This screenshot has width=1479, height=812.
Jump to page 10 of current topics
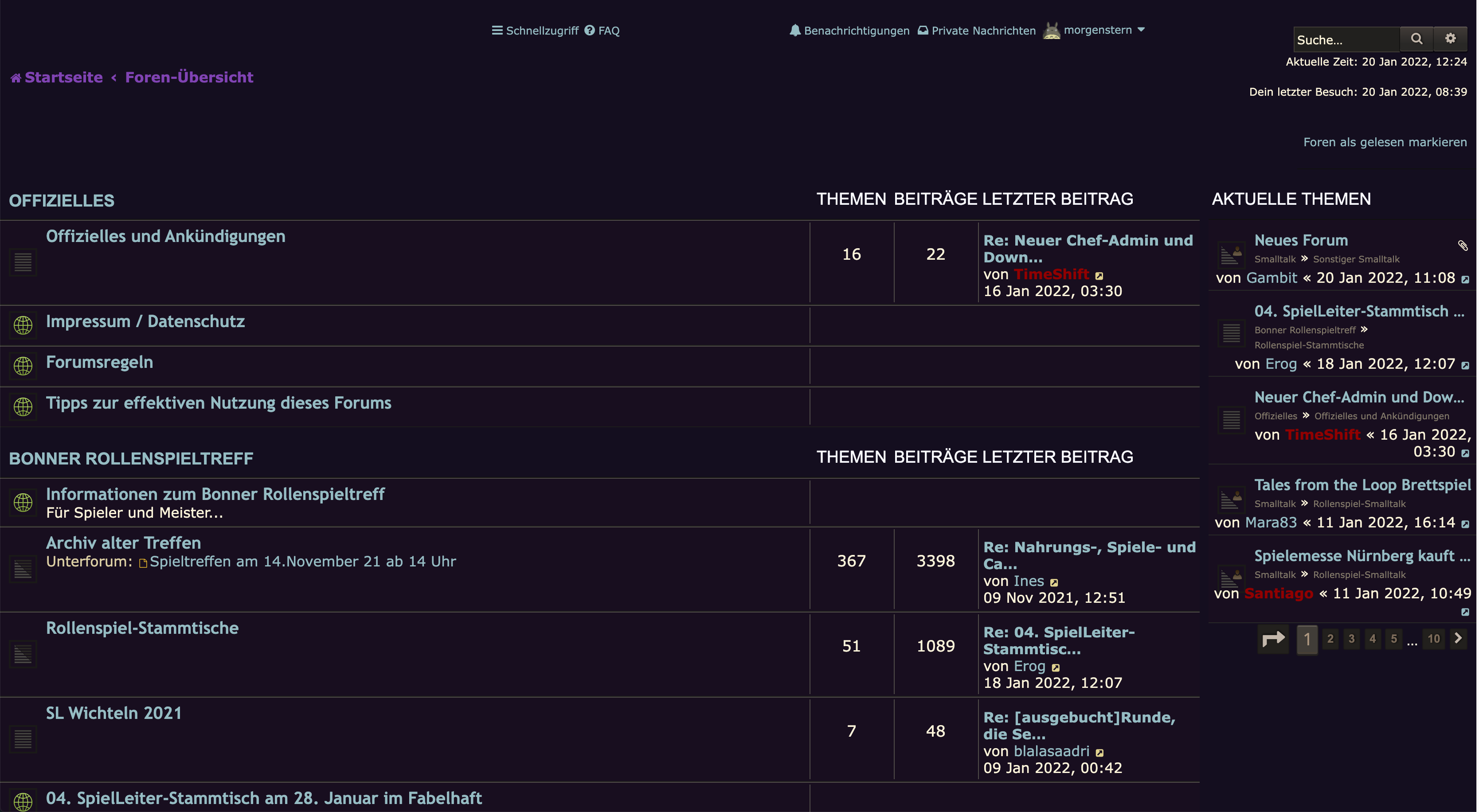click(x=1433, y=639)
